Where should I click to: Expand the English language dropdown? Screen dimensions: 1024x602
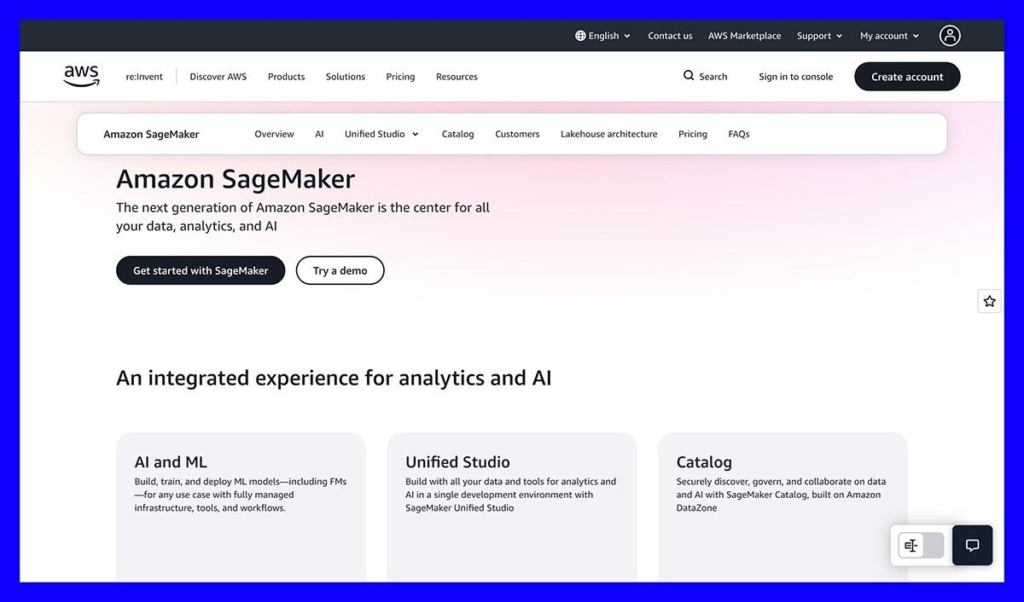[x=603, y=36]
